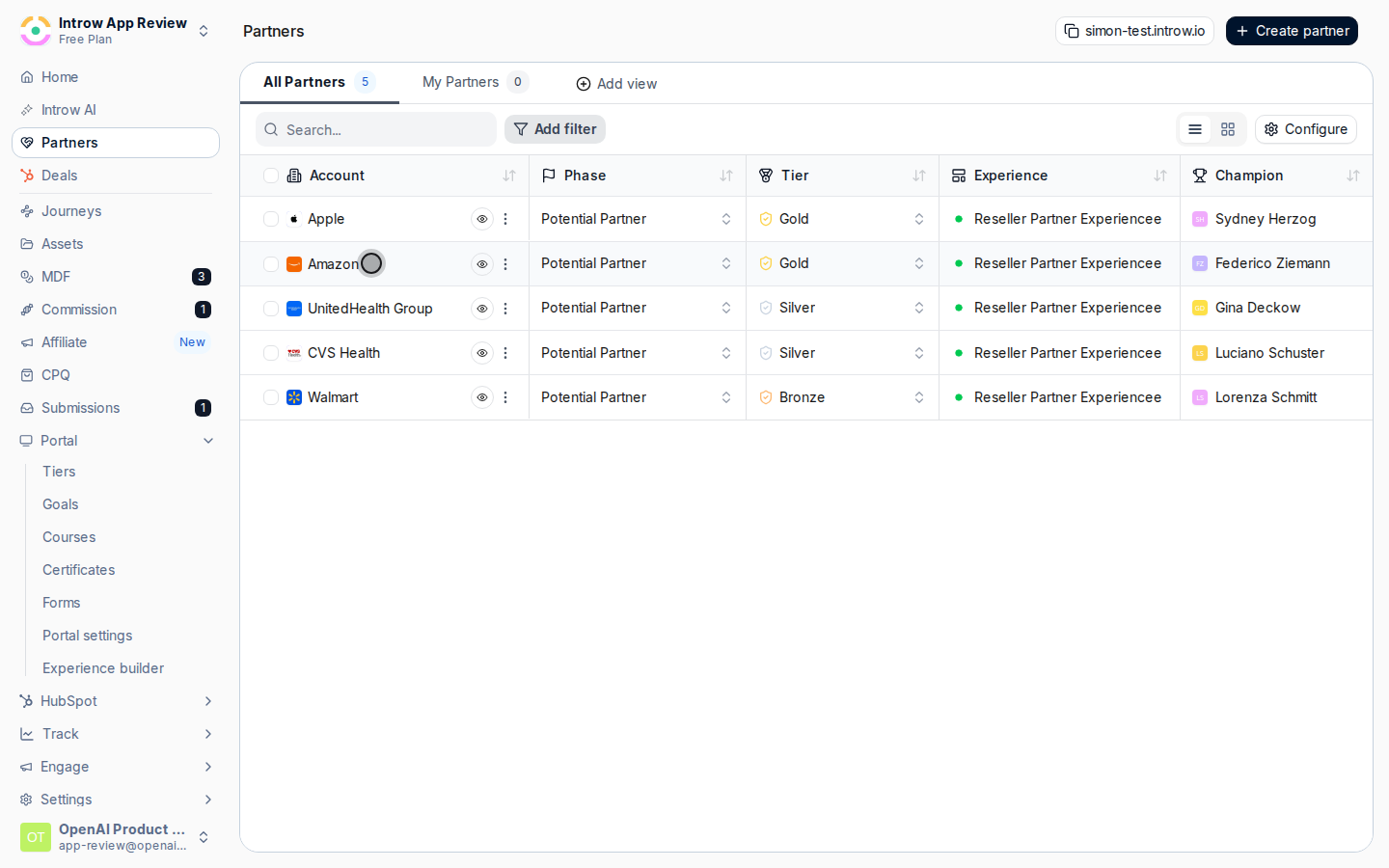Open the Phase dropdown for CVS Health
This screenshot has width=1389, height=868.
637,353
